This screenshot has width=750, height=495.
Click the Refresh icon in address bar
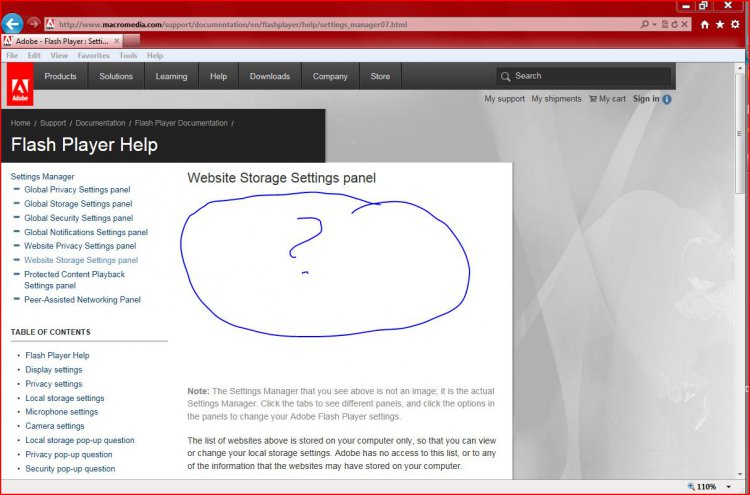(674, 24)
